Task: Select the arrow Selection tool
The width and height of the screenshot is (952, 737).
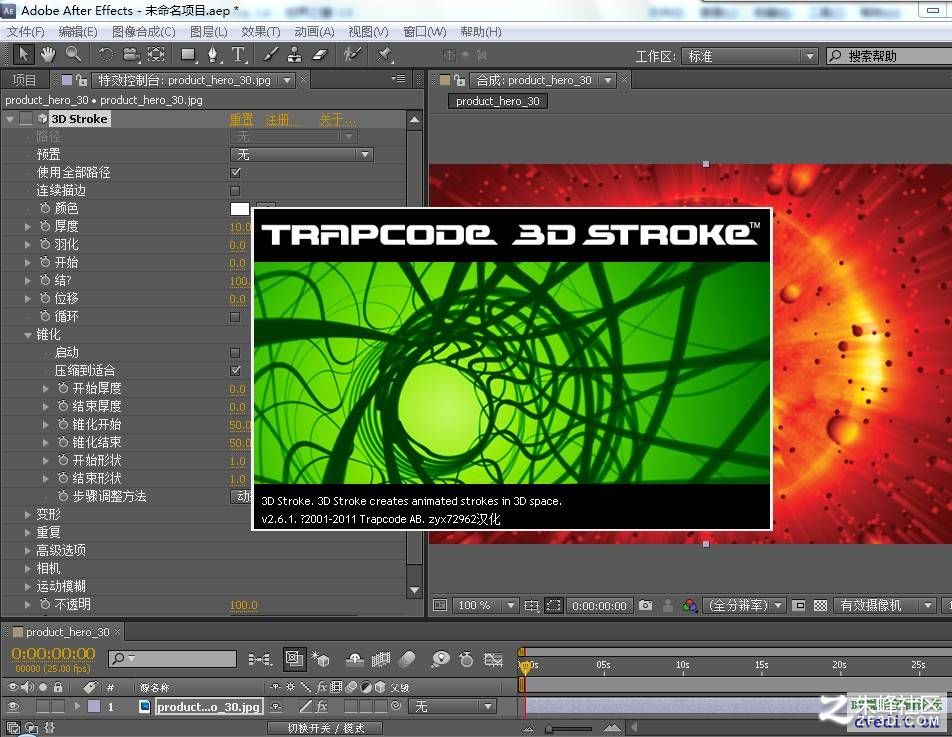Action: coord(24,55)
